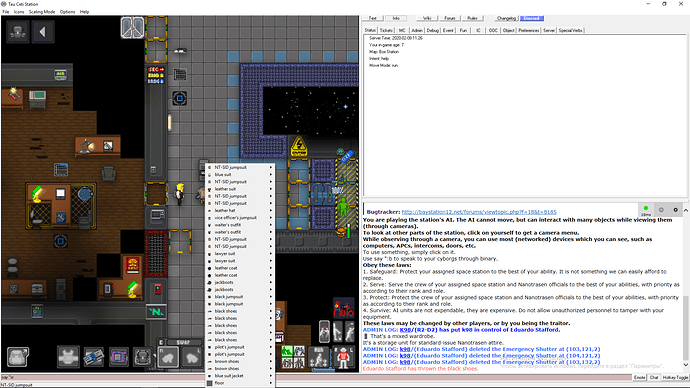Expand the floor entry in context menu
690x388 pixels.
coord(240,383)
